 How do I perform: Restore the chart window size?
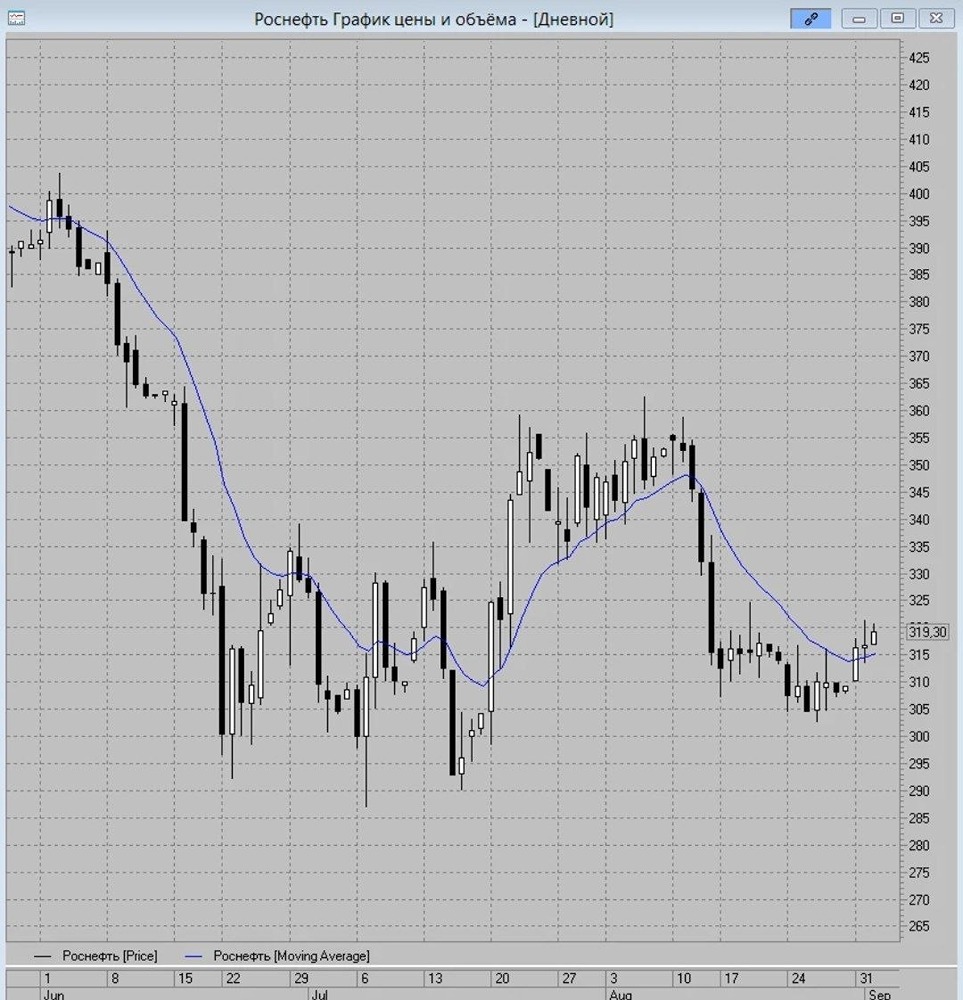(x=897, y=18)
